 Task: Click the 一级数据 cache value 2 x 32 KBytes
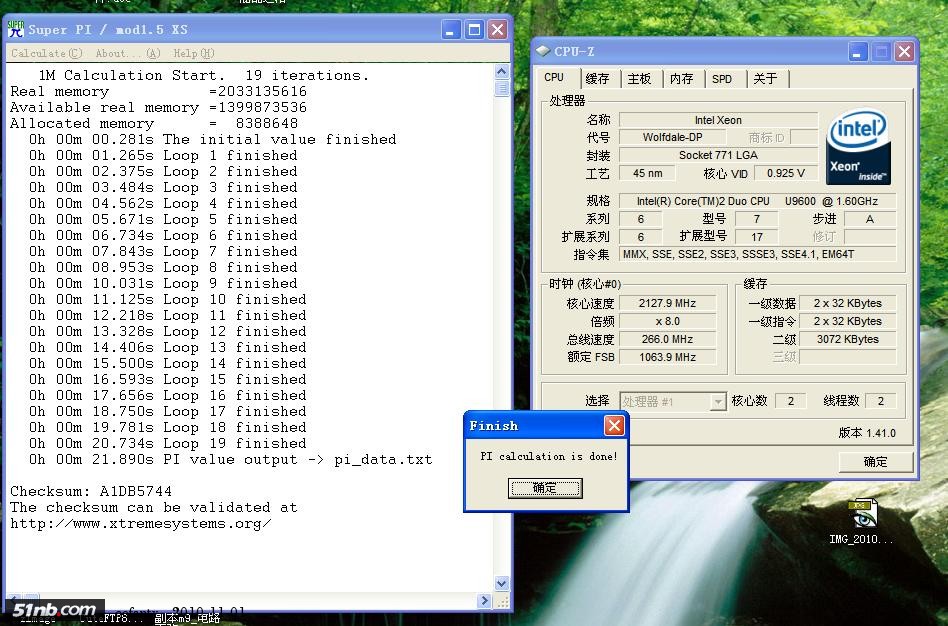point(848,303)
